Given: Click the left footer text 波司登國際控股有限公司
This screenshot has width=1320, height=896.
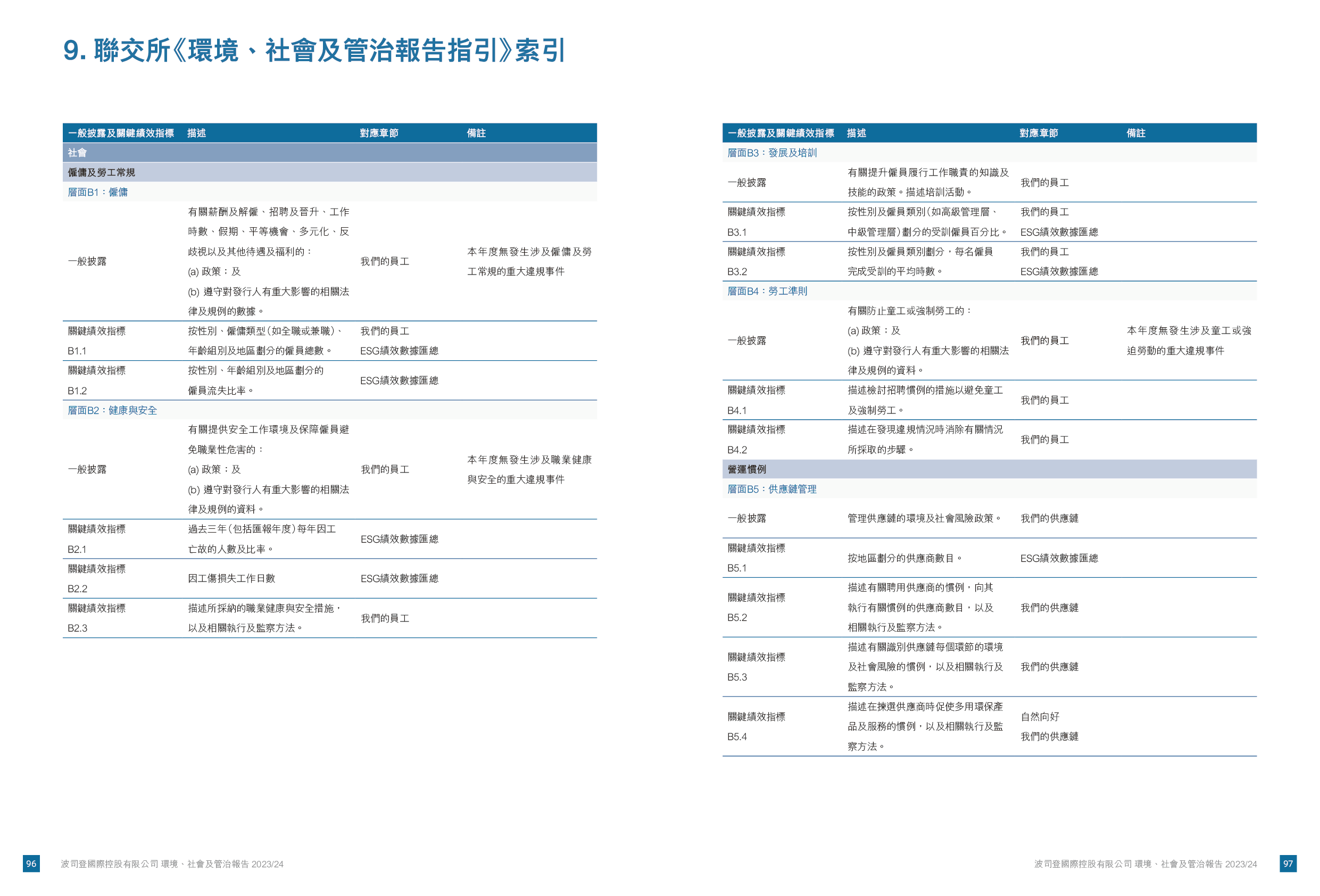Looking at the screenshot, I should [x=109, y=864].
